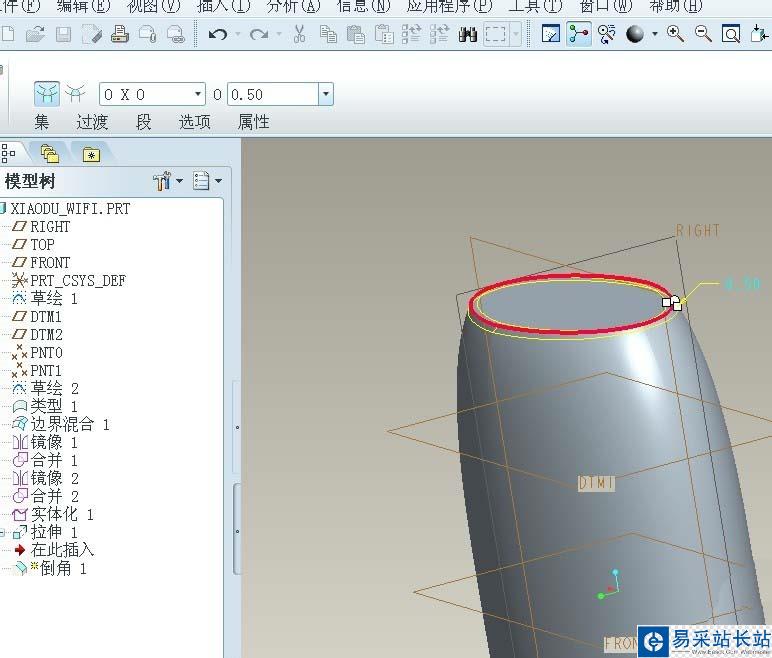The height and width of the screenshot is (658, 772).
Task: Expand the 0.50 dimension value dropdown
Action: (x=325, y=95)
